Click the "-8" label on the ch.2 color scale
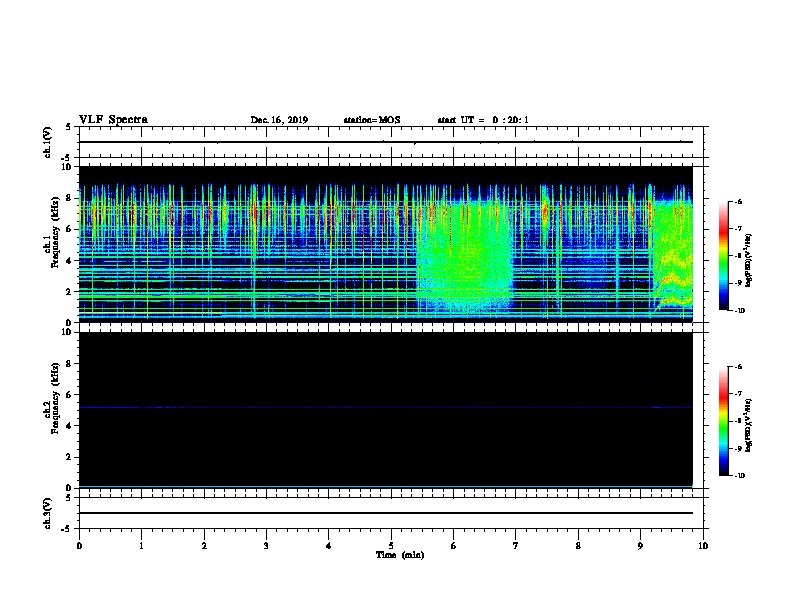Viewport: 792px width, 612px height. pyautogui.click(x=737, y=421)
